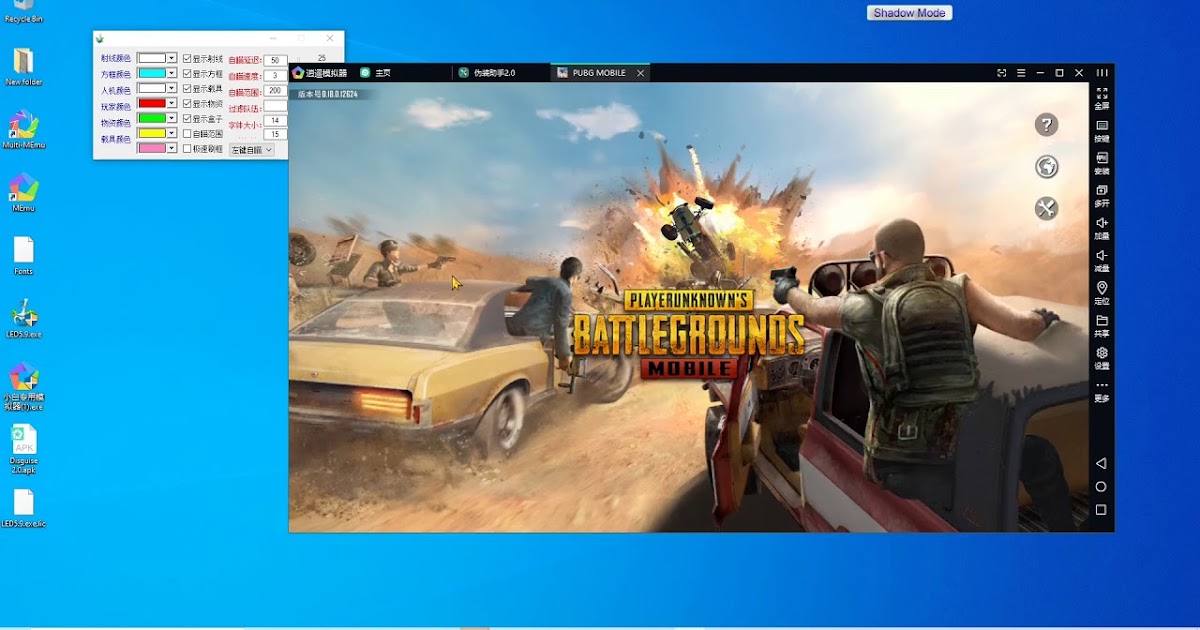Image resolution: width=1200 pixels, height=630 pixels.
Task: Click the expand-screen icon in emulator title bar
Action: [x=1002, y=73]
